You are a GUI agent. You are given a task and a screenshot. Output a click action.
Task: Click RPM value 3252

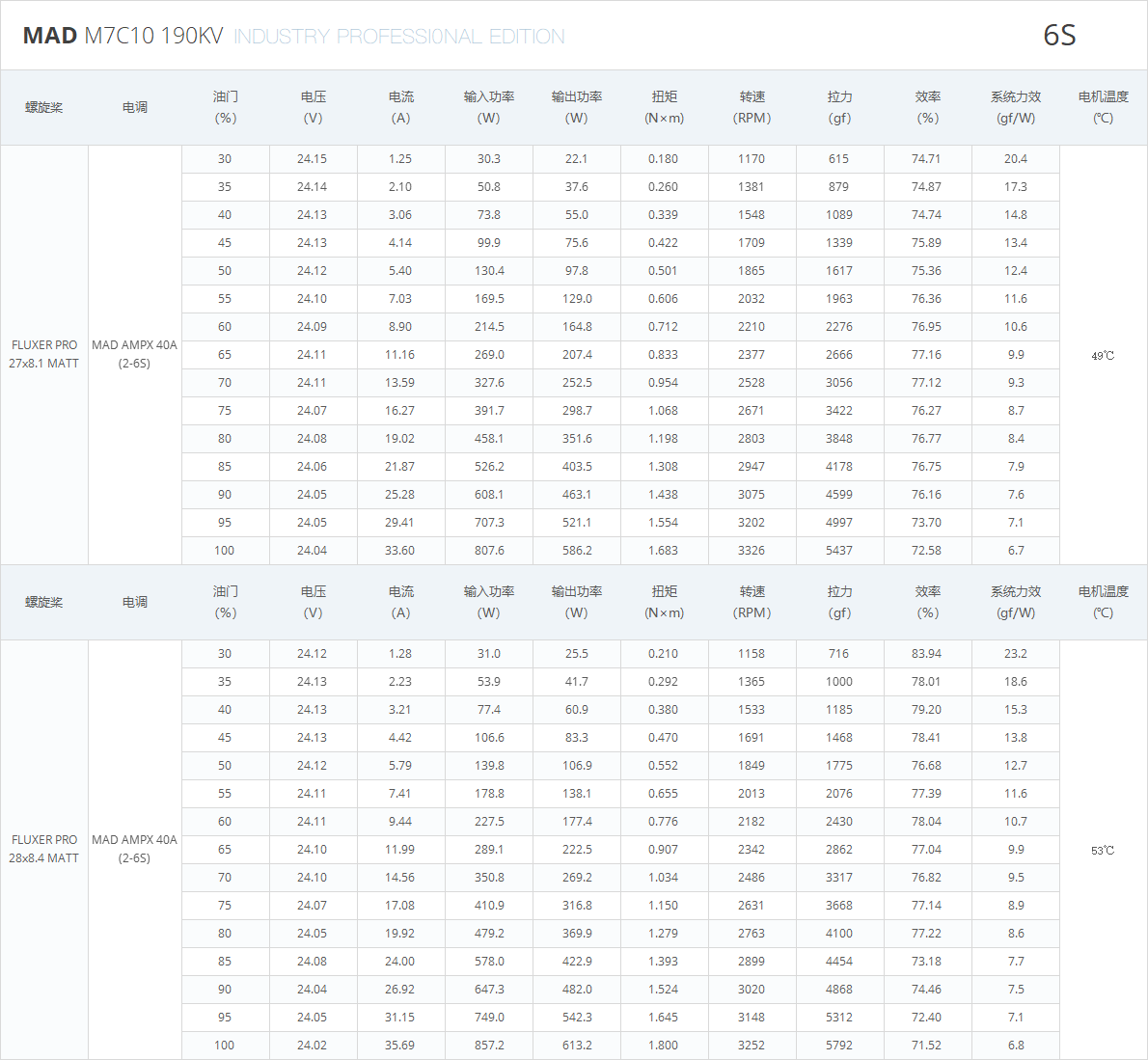pos(752,1046)
